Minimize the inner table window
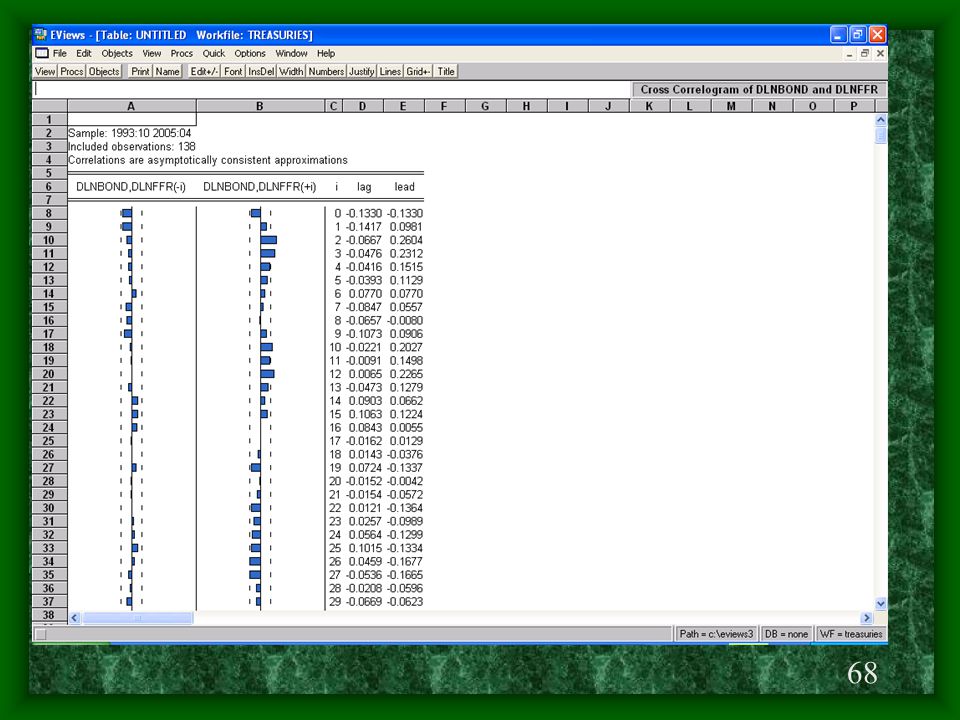 pos(849,54)
